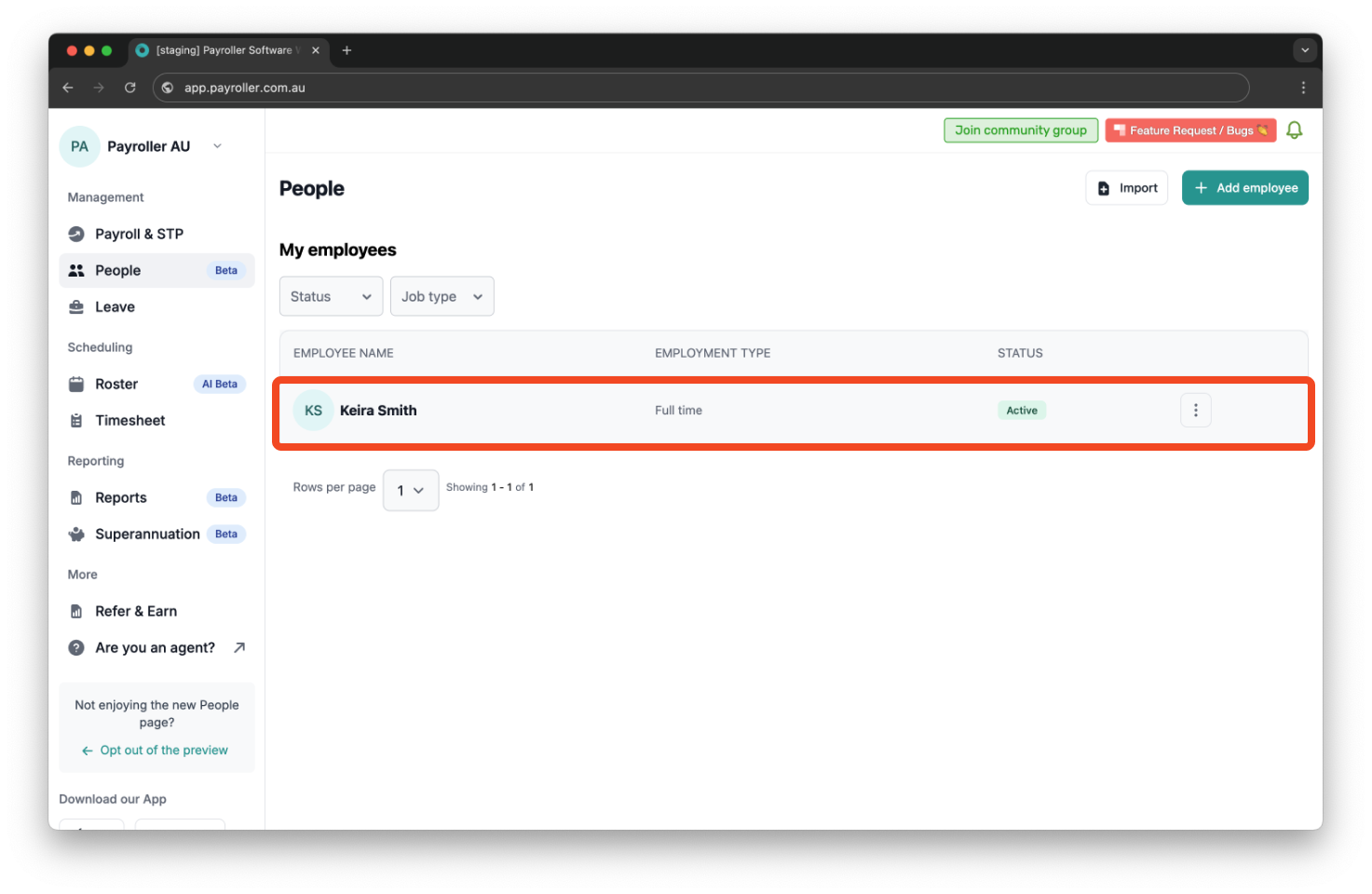The width and height of the screenshot is (1372, 894).
Task: Open Timesheet from the sidebar icon
Action: pos(77,420)
